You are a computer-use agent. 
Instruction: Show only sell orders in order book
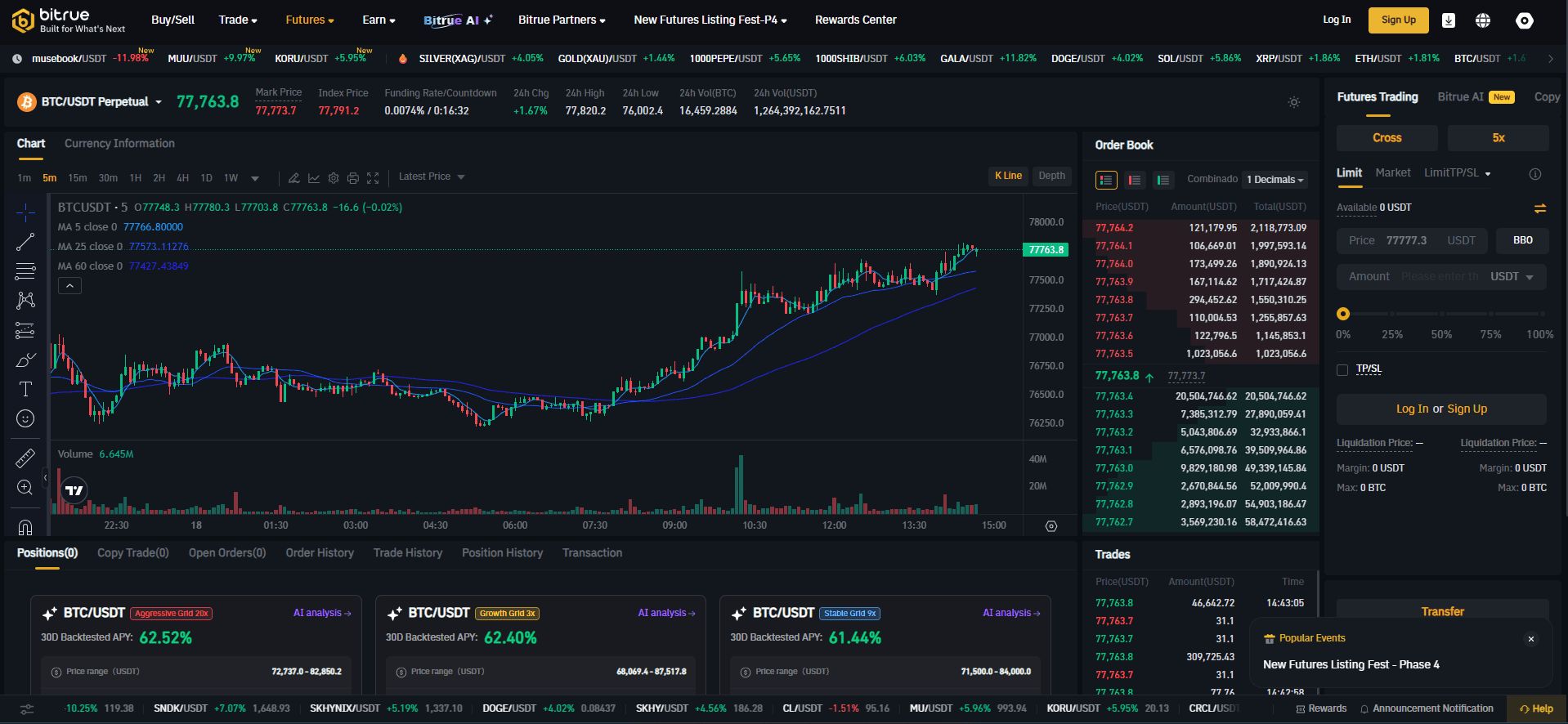click(1135, 180)
